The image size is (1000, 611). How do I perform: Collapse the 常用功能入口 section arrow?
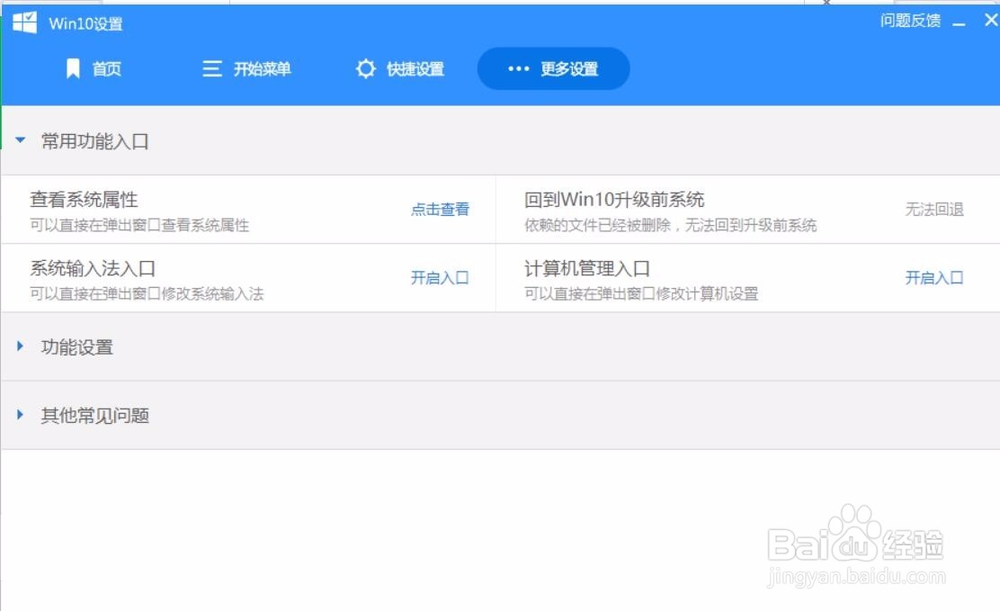click(20, 140)
